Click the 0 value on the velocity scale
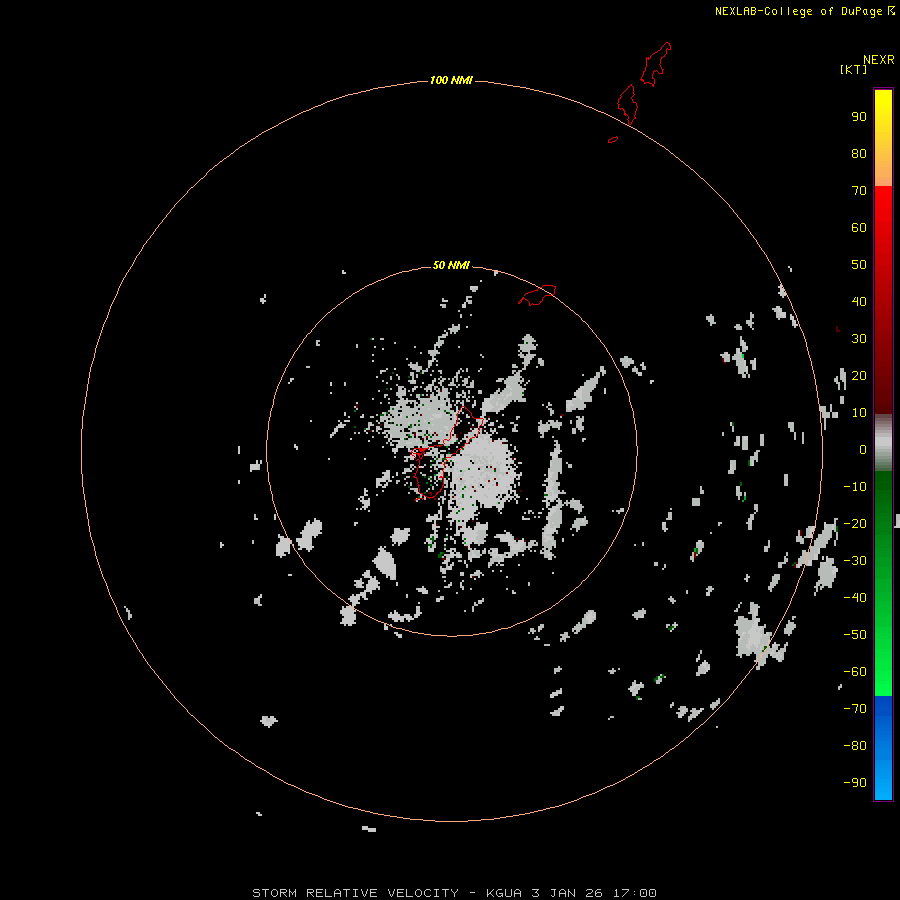Screen dimensions: 900x900 click(x=863, y=450)
